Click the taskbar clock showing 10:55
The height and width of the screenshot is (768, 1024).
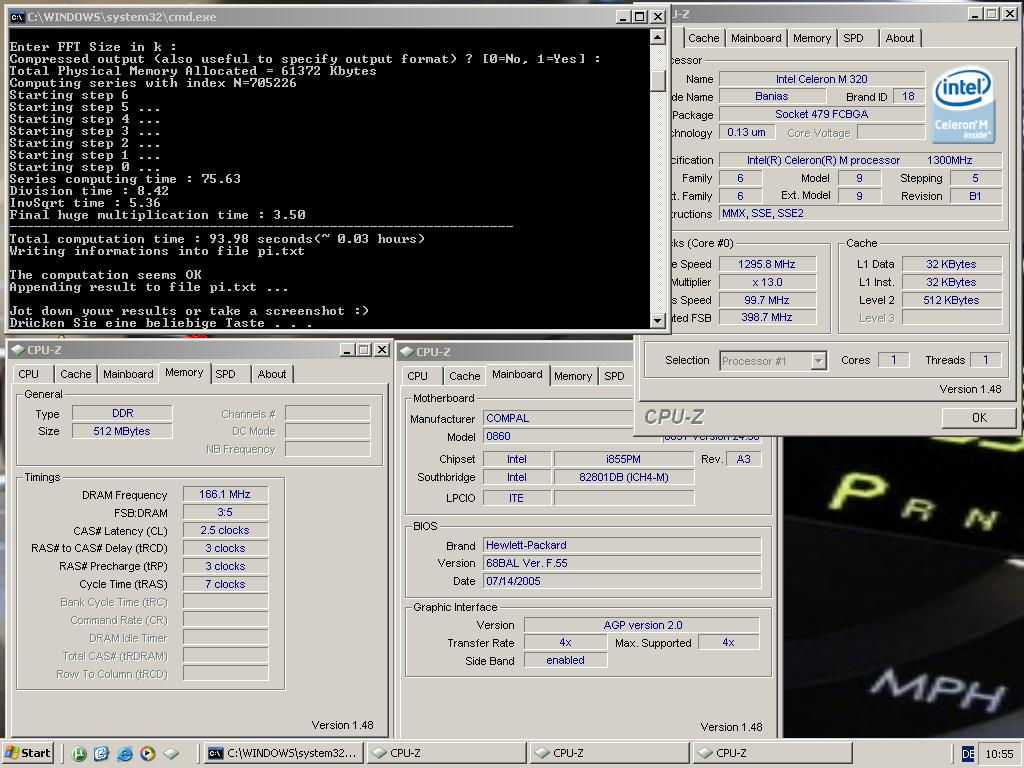pyautogui.click(x=999, y=754)
